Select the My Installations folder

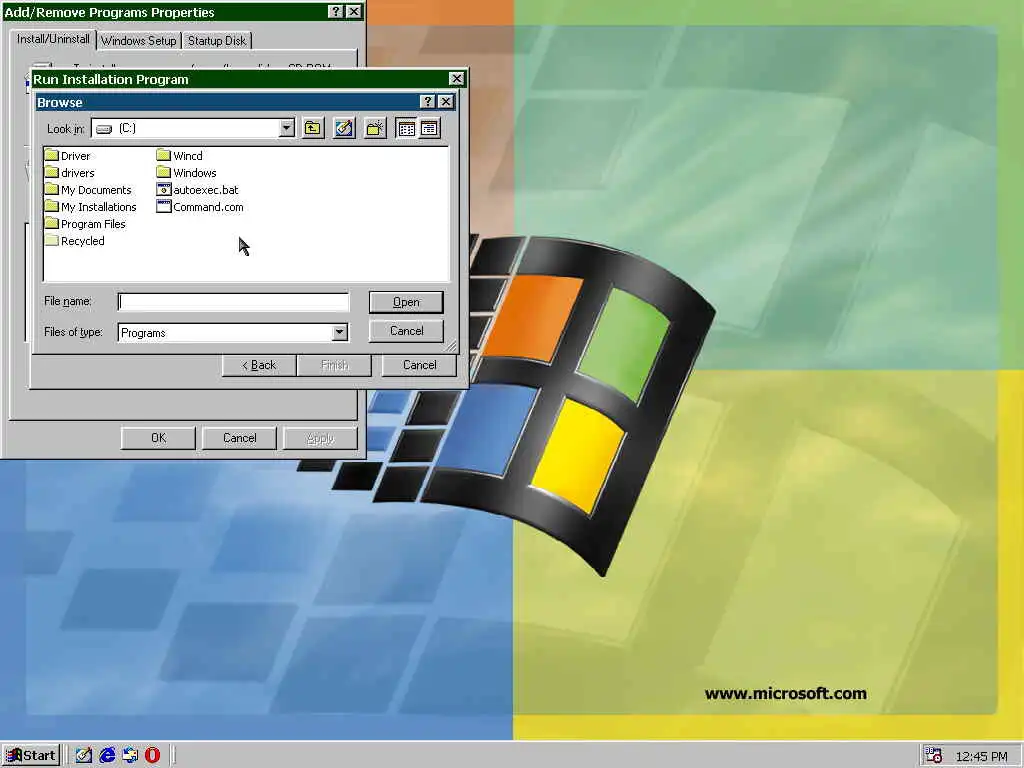pos(91,206)
